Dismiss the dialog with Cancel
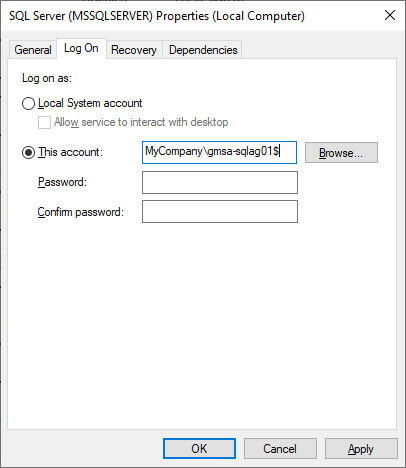The height and width of the screenshot is (468, 406). pos(280,449)
